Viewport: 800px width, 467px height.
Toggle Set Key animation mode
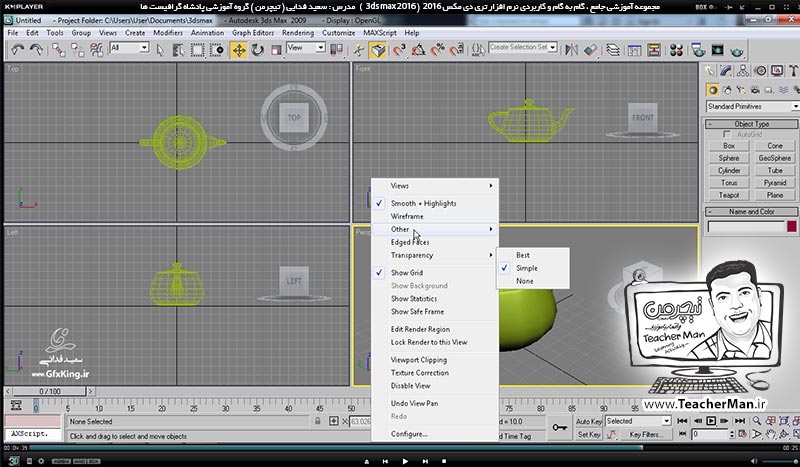coord(589,434)
